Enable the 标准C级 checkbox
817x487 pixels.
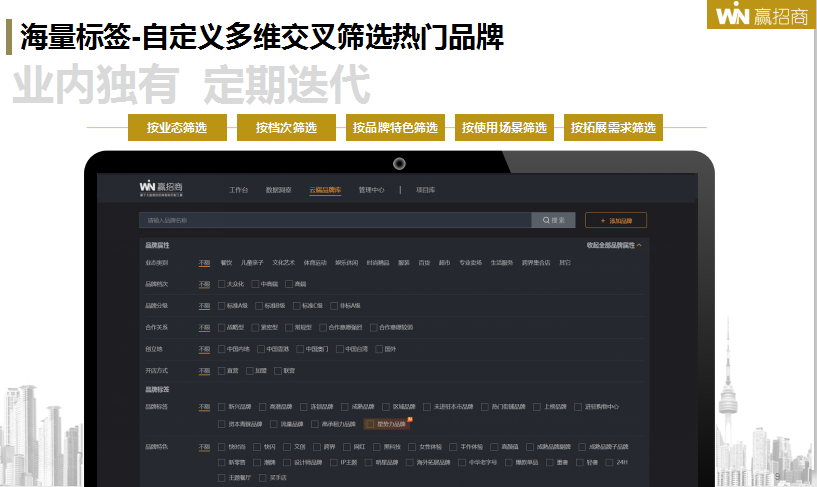(x=297, y=306)
